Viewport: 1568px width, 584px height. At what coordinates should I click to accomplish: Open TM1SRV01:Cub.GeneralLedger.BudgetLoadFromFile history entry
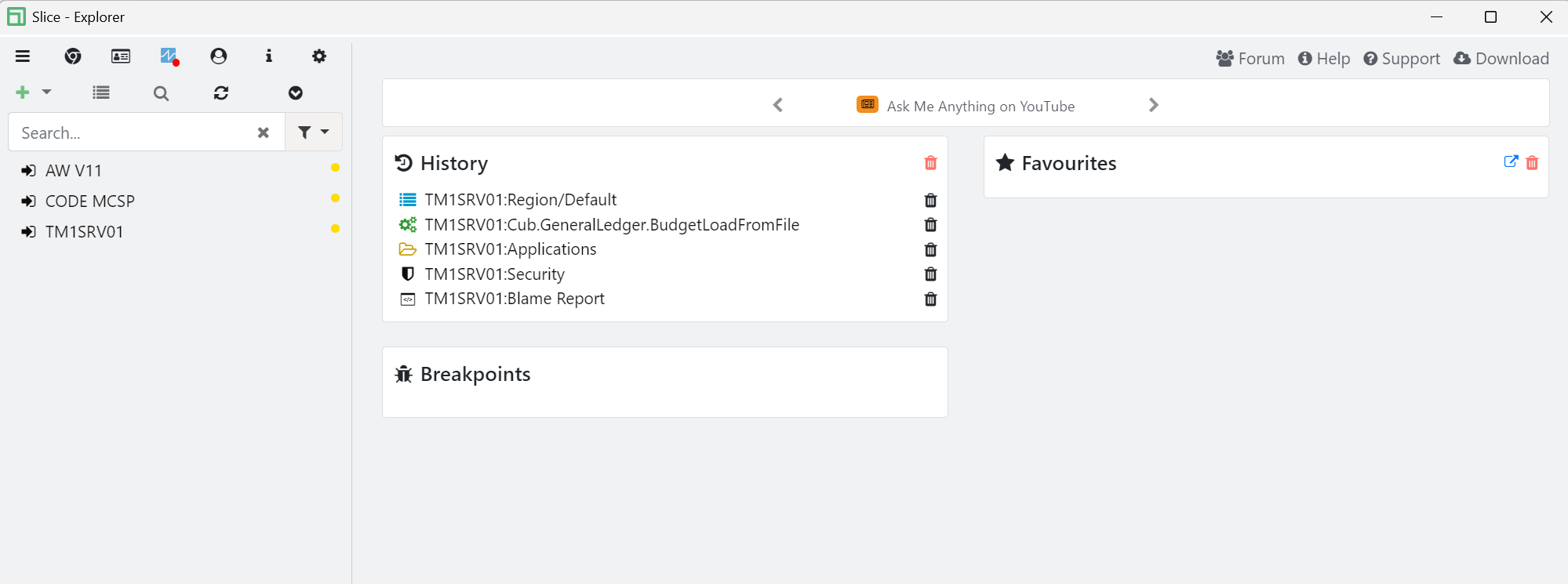pyautogui.click(x=612, y=225)
